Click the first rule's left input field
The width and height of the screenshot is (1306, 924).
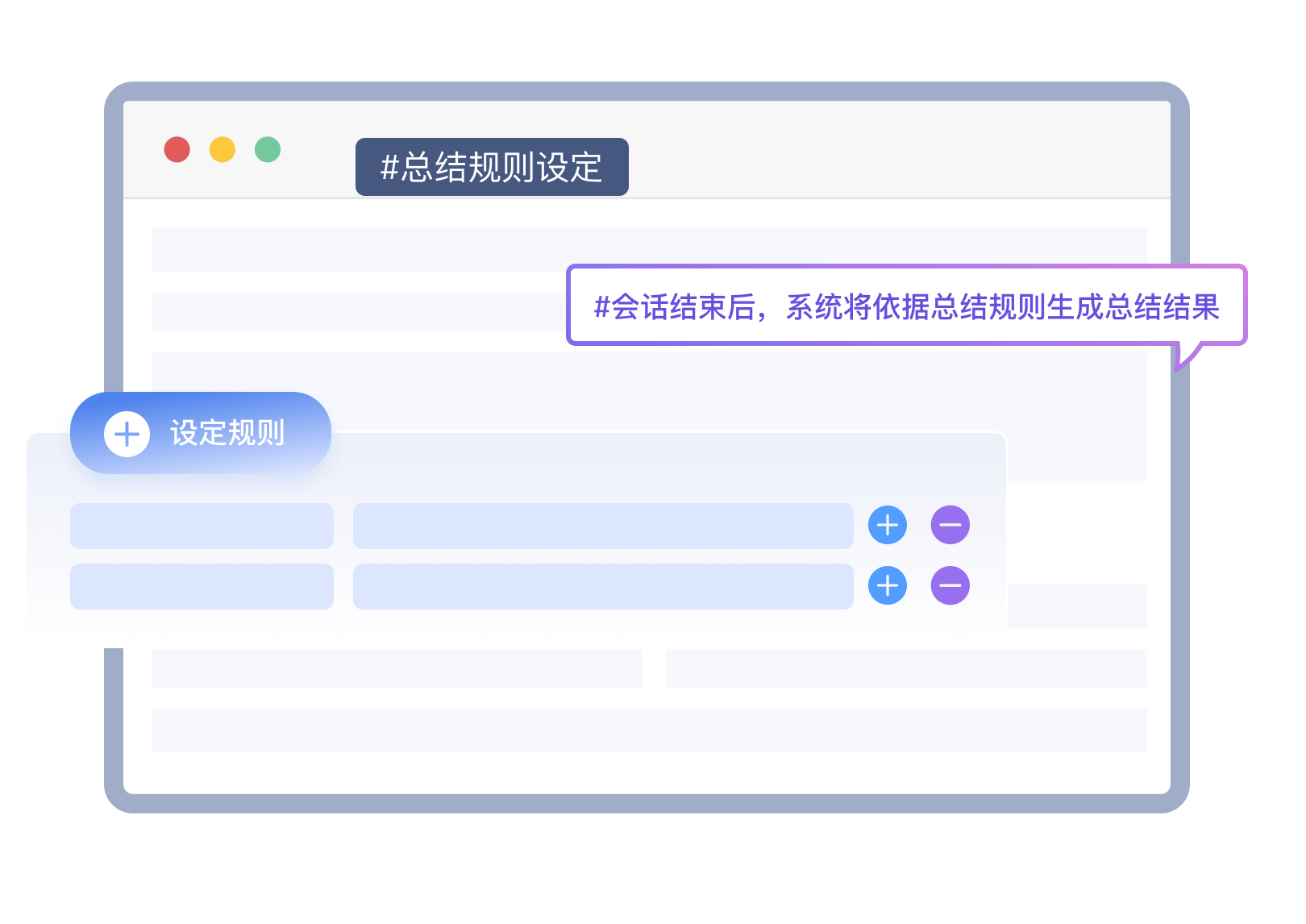point(202,526)
